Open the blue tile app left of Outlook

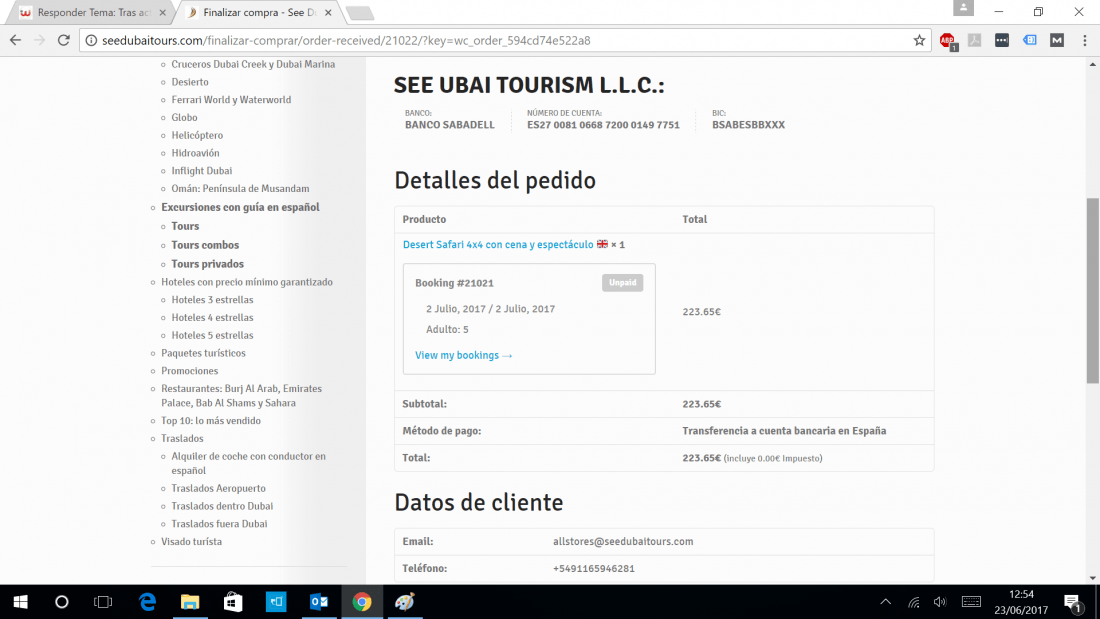(276, 602)
